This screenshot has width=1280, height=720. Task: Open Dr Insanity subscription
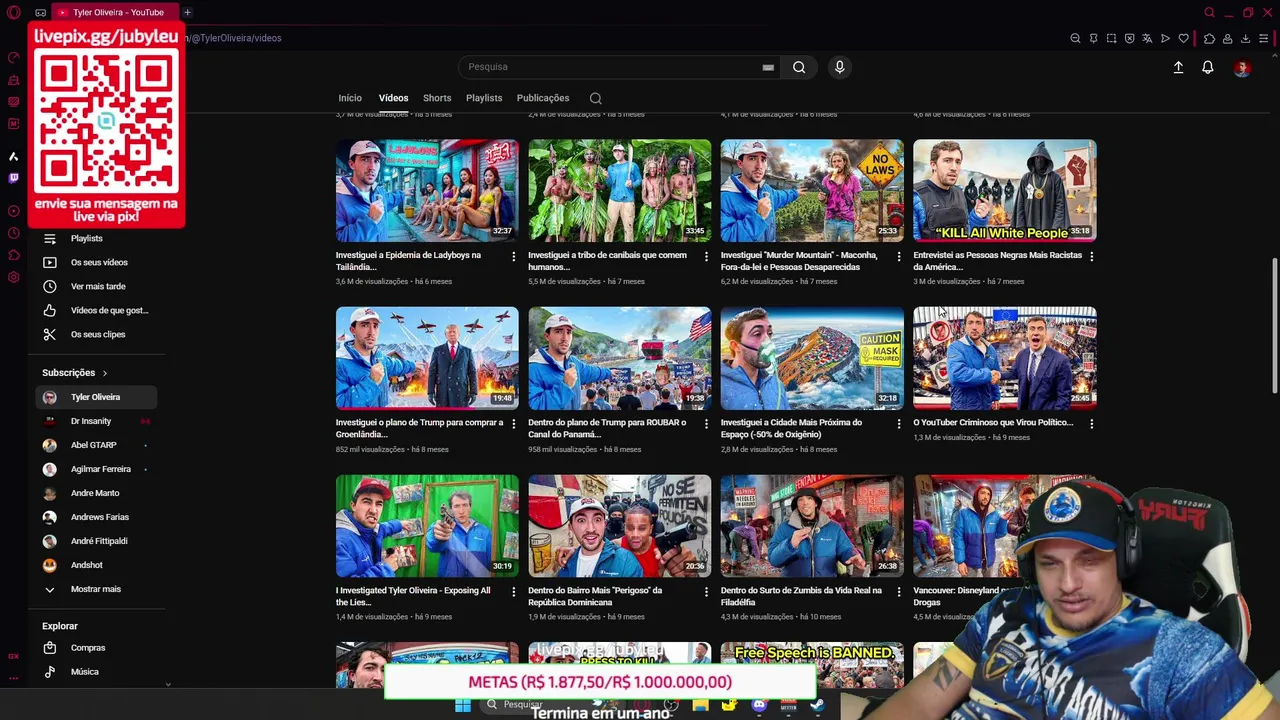[x=96, y=421]
